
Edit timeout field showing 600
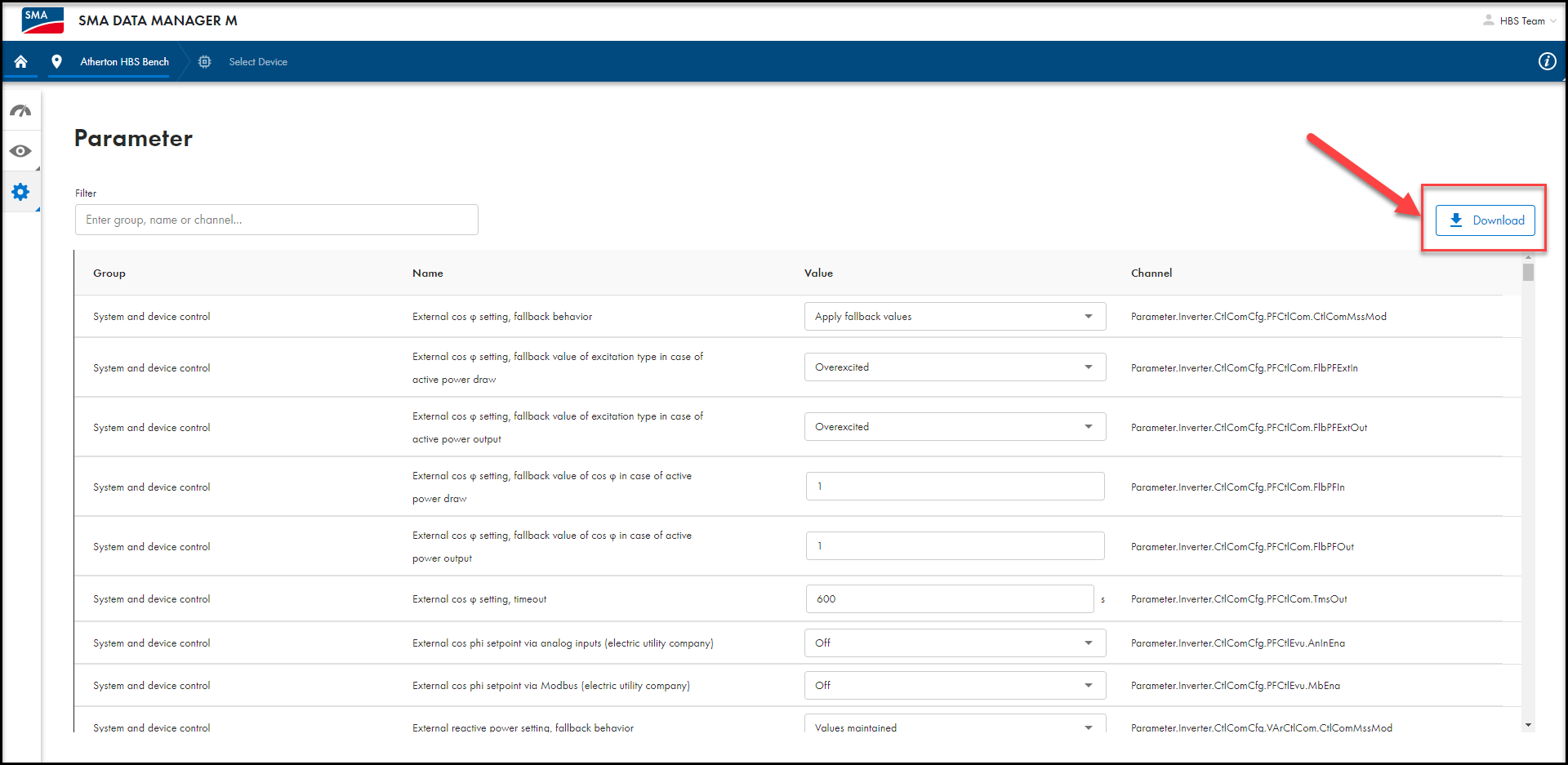pyautogui.click(x=950, y=599)
